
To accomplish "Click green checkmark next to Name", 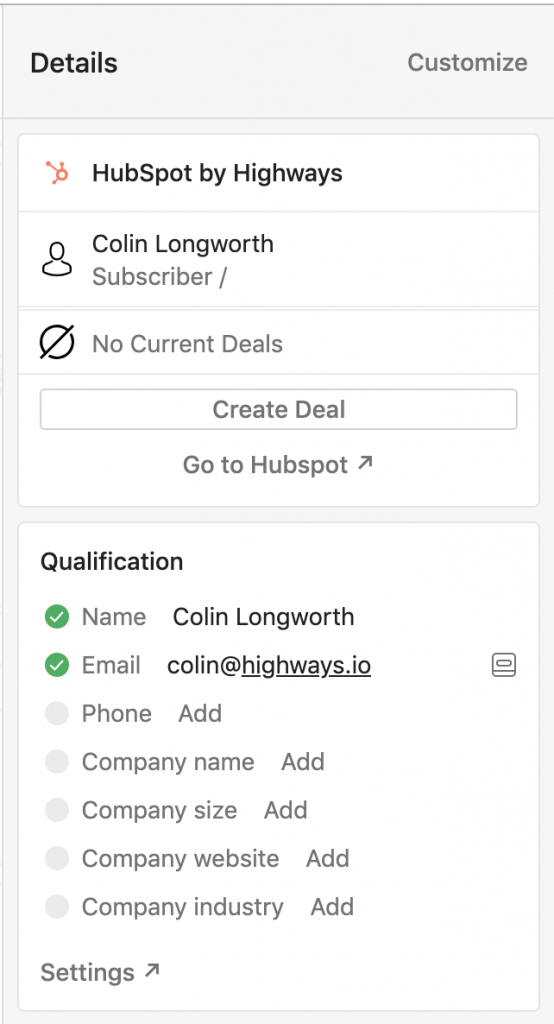I will (x=57, y=616).
